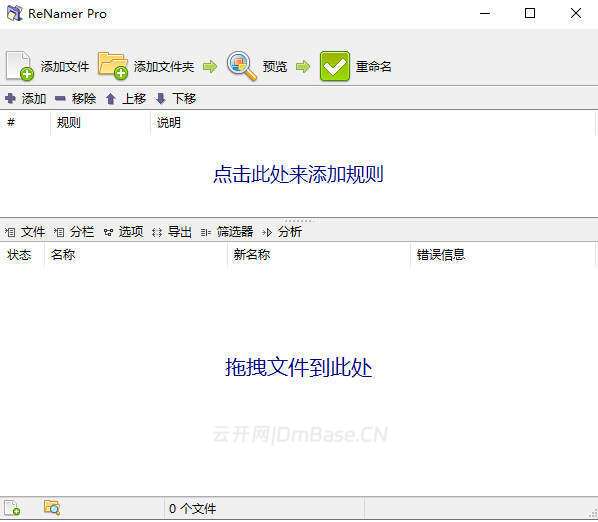This screenshot has width=598, height=522.
Task: Click the # column header in rules list
Action: 25,122
